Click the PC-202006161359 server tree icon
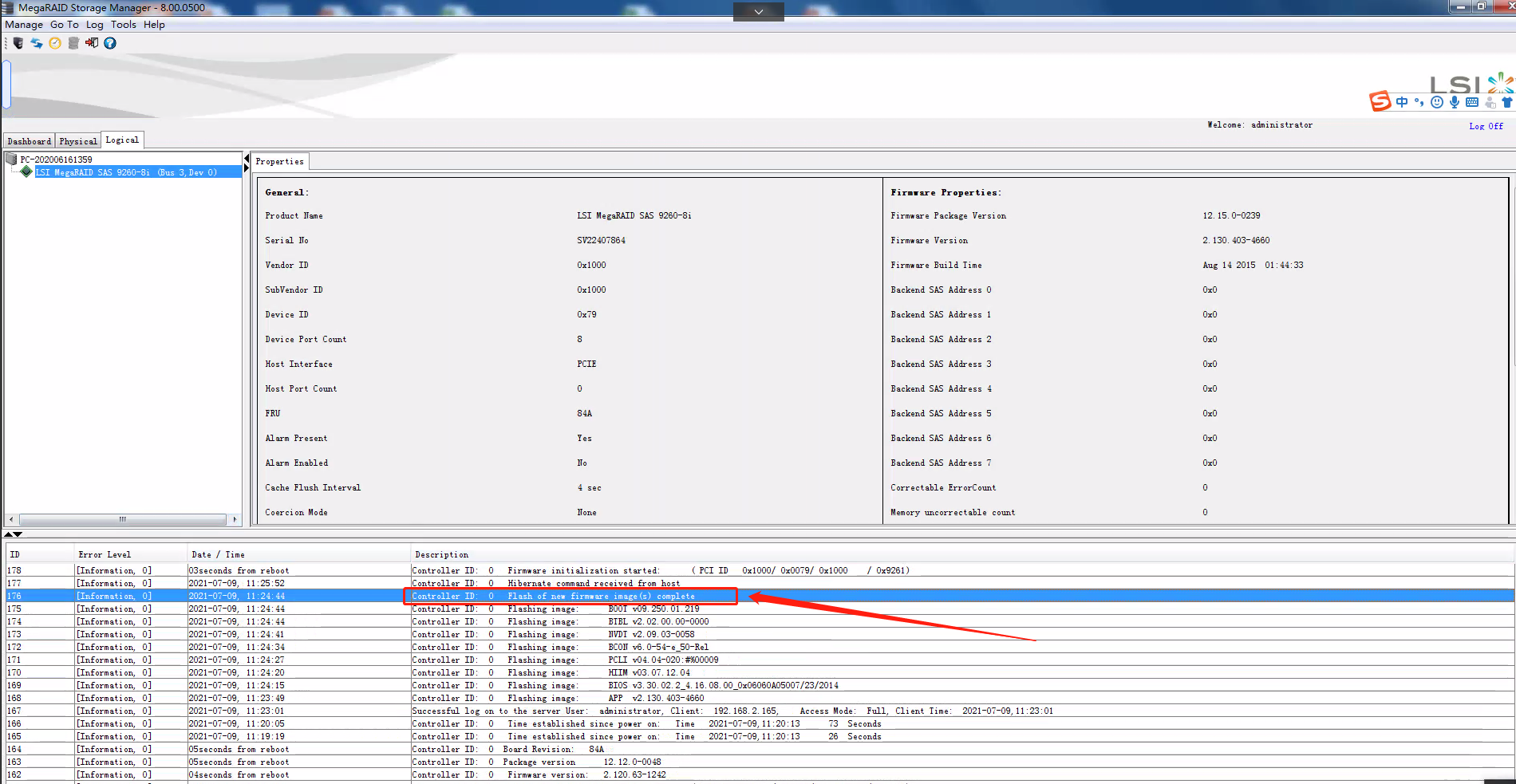Image resolution: width=1516 pixels, height=784 pixels. pyautogui.click(x=11, y=160)
